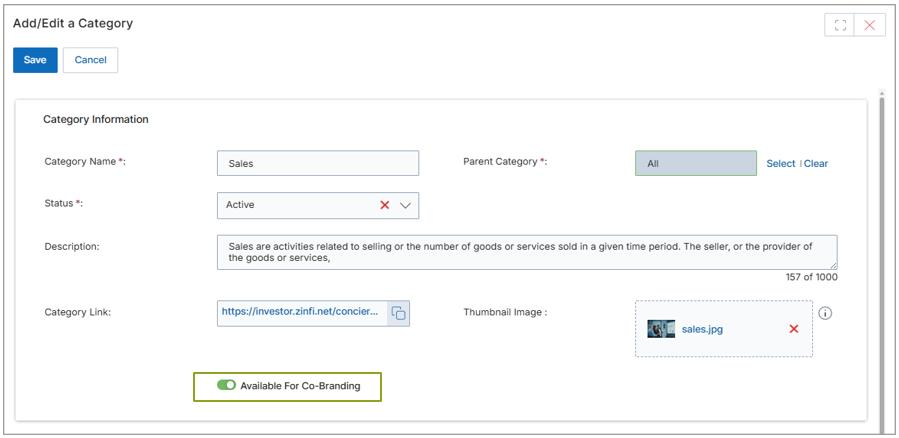899x438 pixels.
Task: Click the Cancel button
Action: (x=91, y=60)
